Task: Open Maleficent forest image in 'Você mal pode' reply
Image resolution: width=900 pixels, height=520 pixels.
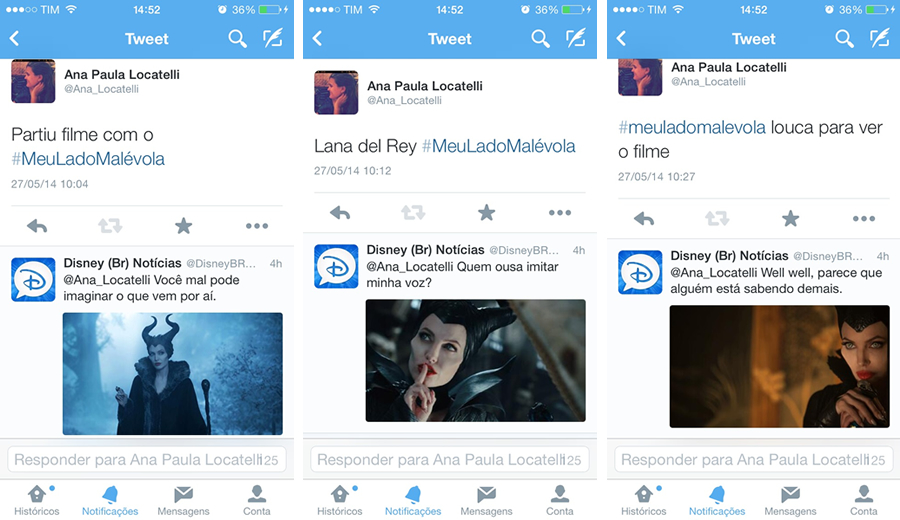Action: [172, 374]
